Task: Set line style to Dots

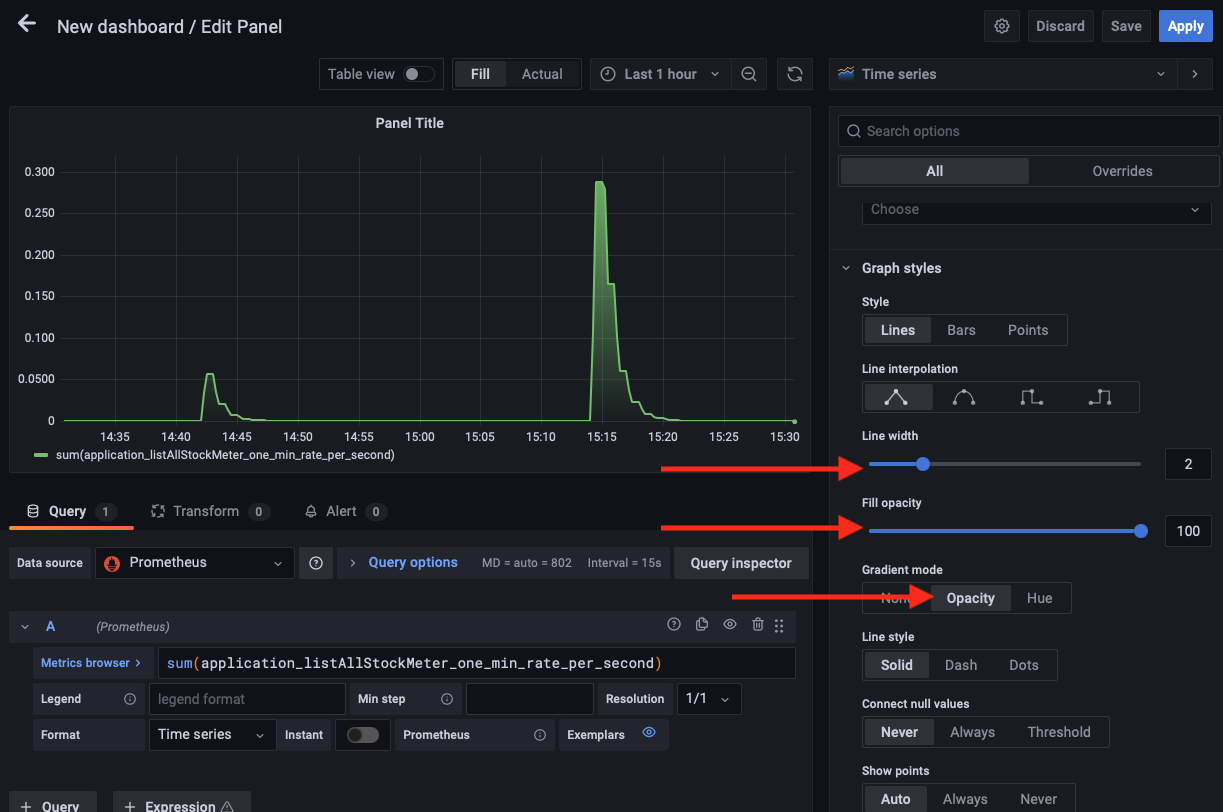Action: (1024, 665)
